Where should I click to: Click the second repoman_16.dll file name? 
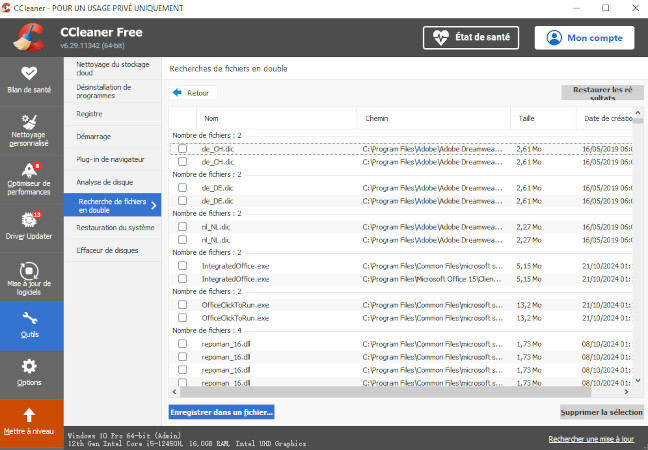pyautogui.click(x=226, y=357)
